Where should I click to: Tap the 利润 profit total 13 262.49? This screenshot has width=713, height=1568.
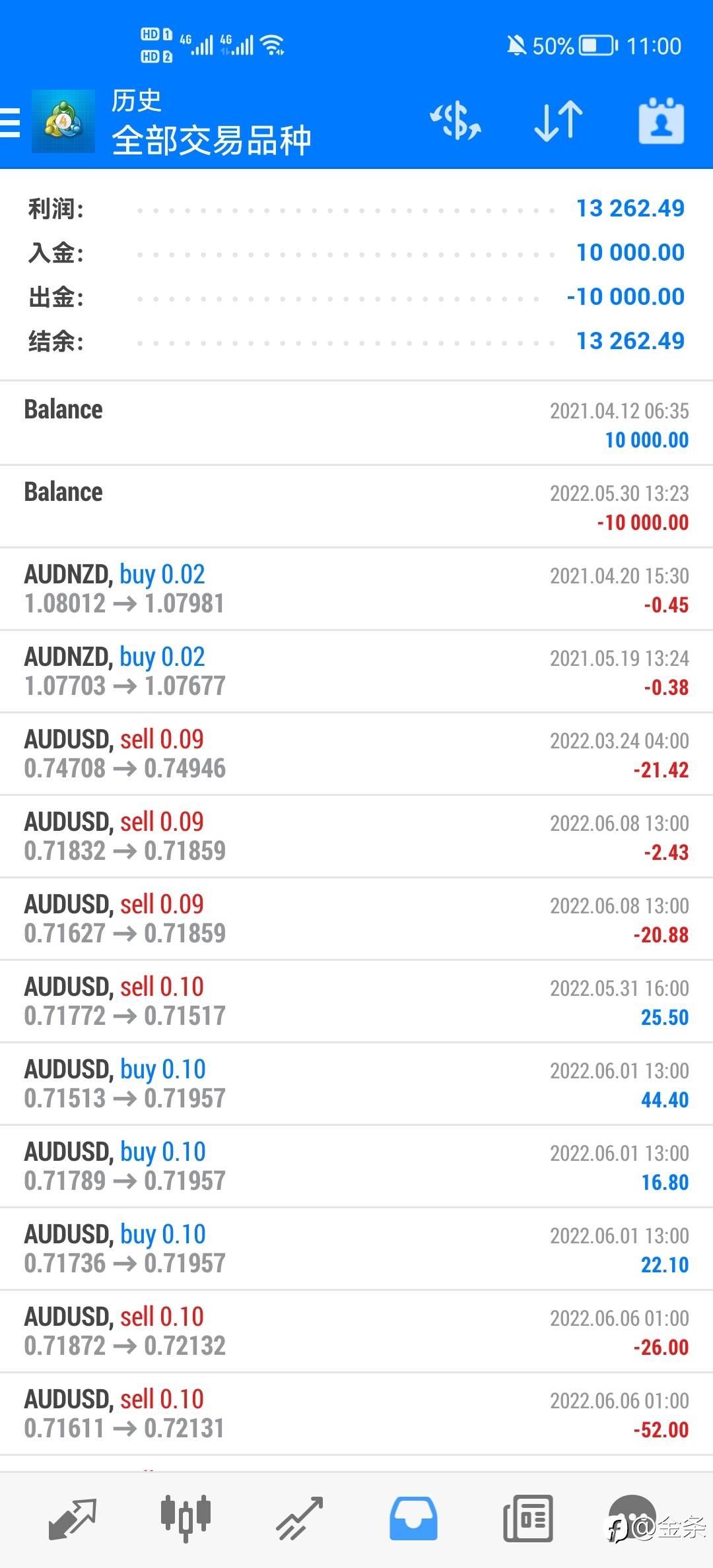click(x=630, y=209)
